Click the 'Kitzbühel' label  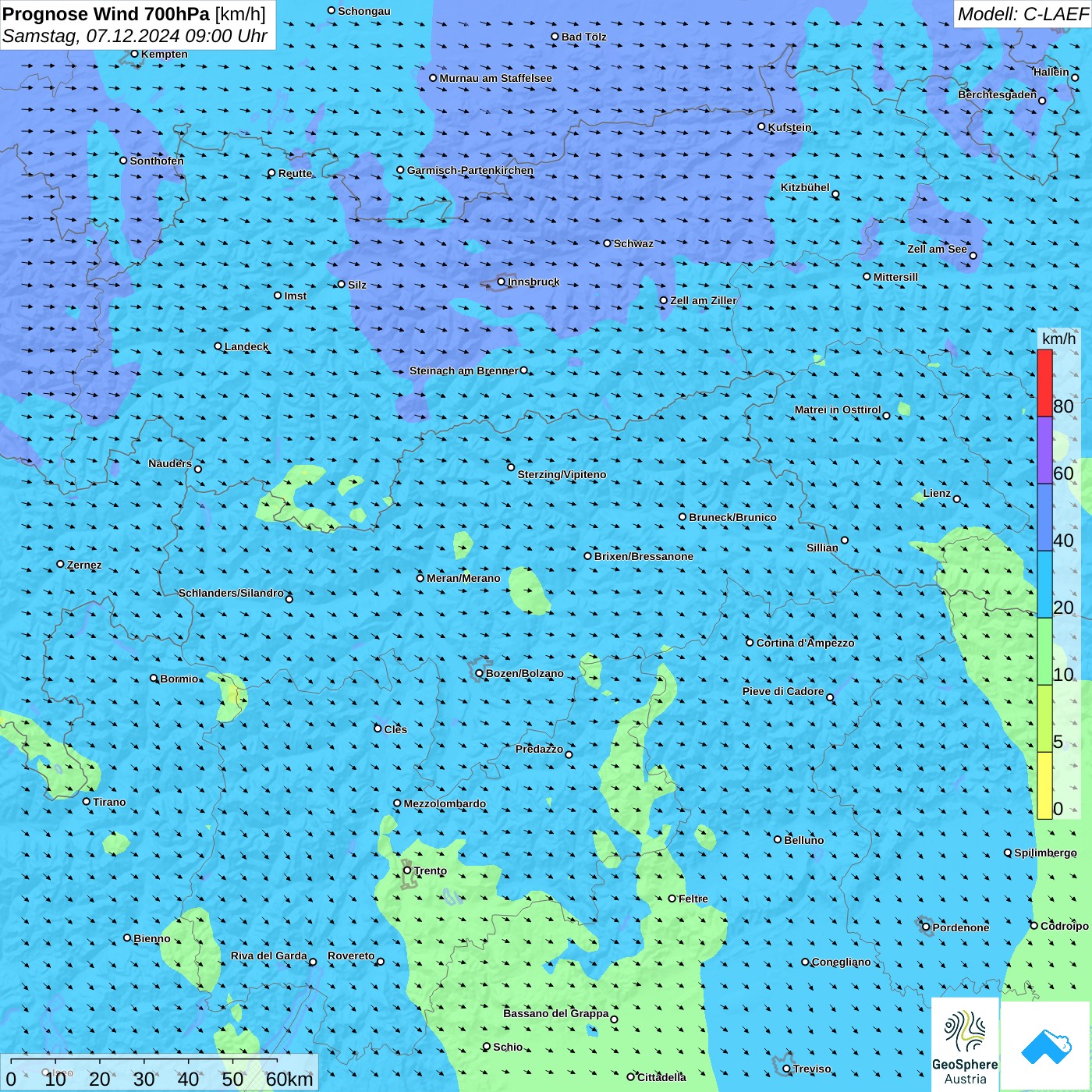pyautogui.click(x=805, y=187)
